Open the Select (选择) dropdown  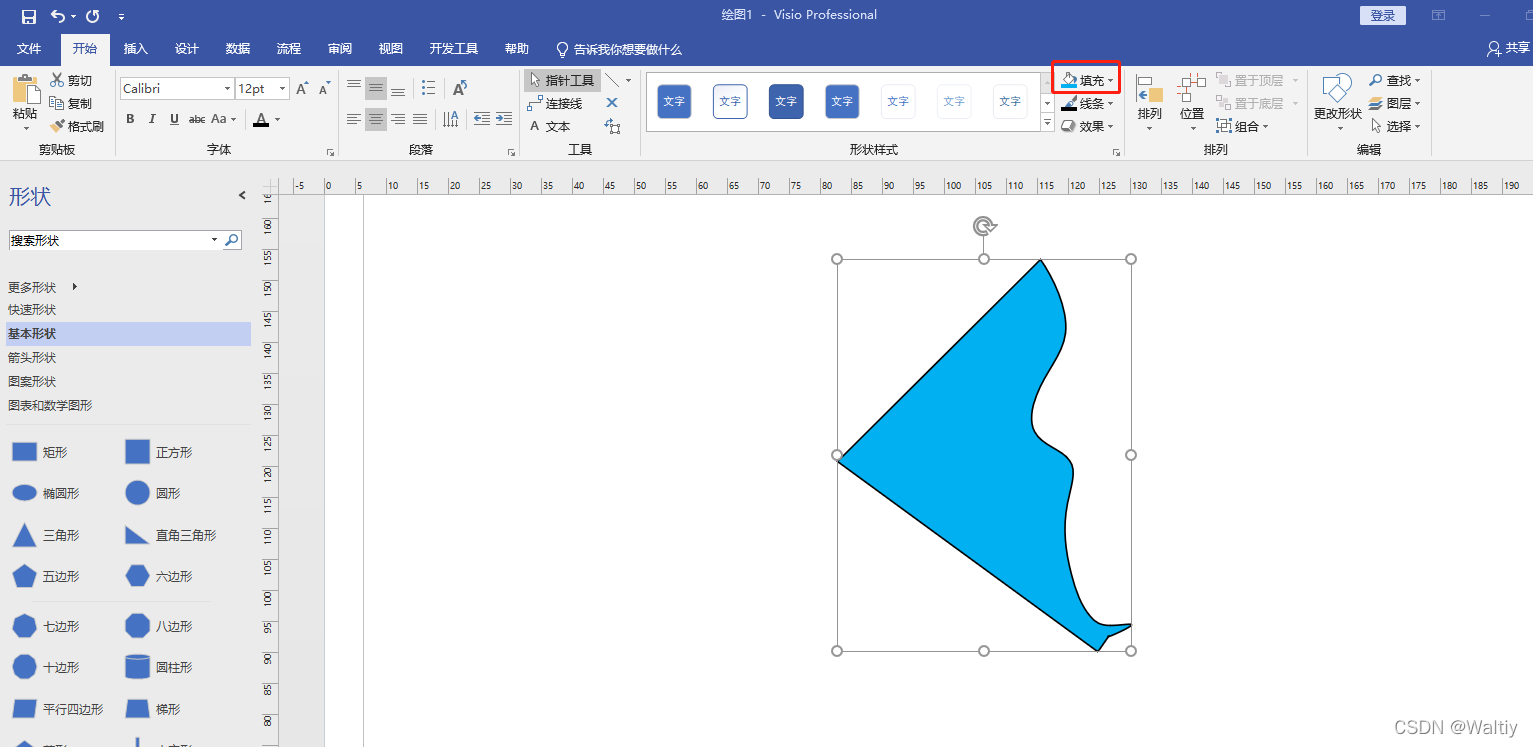coord(1394,126)
